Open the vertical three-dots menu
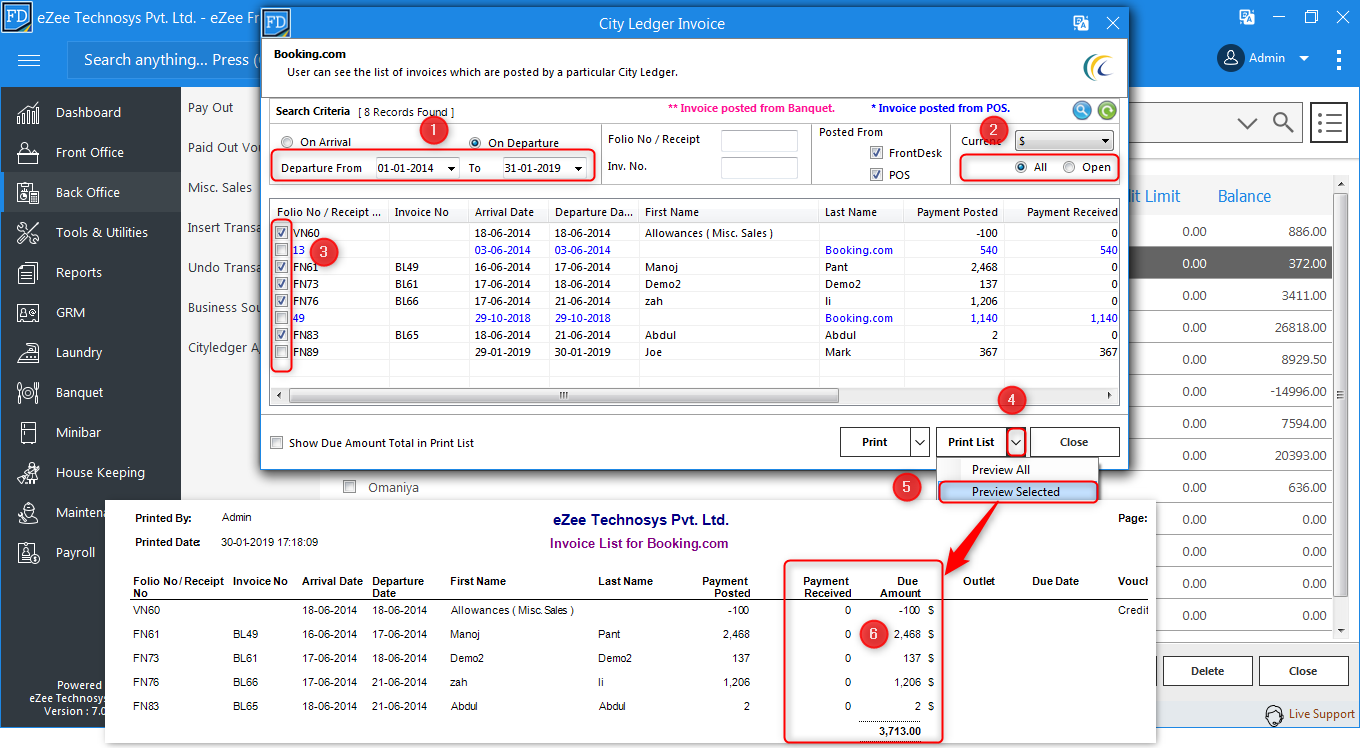Screen dimensions: 1360x748 pos(1339,59)
